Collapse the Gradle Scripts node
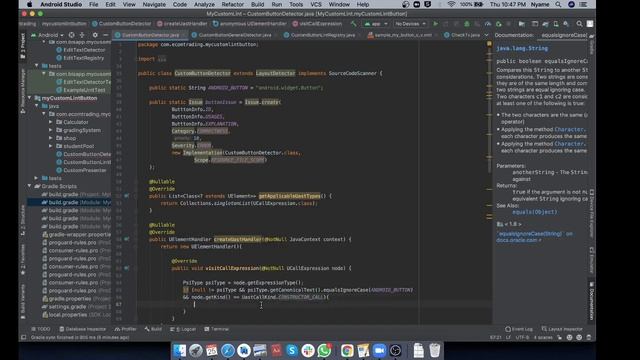Image resolution: width=640 pixels, height=360 pixels. [30, 186]
